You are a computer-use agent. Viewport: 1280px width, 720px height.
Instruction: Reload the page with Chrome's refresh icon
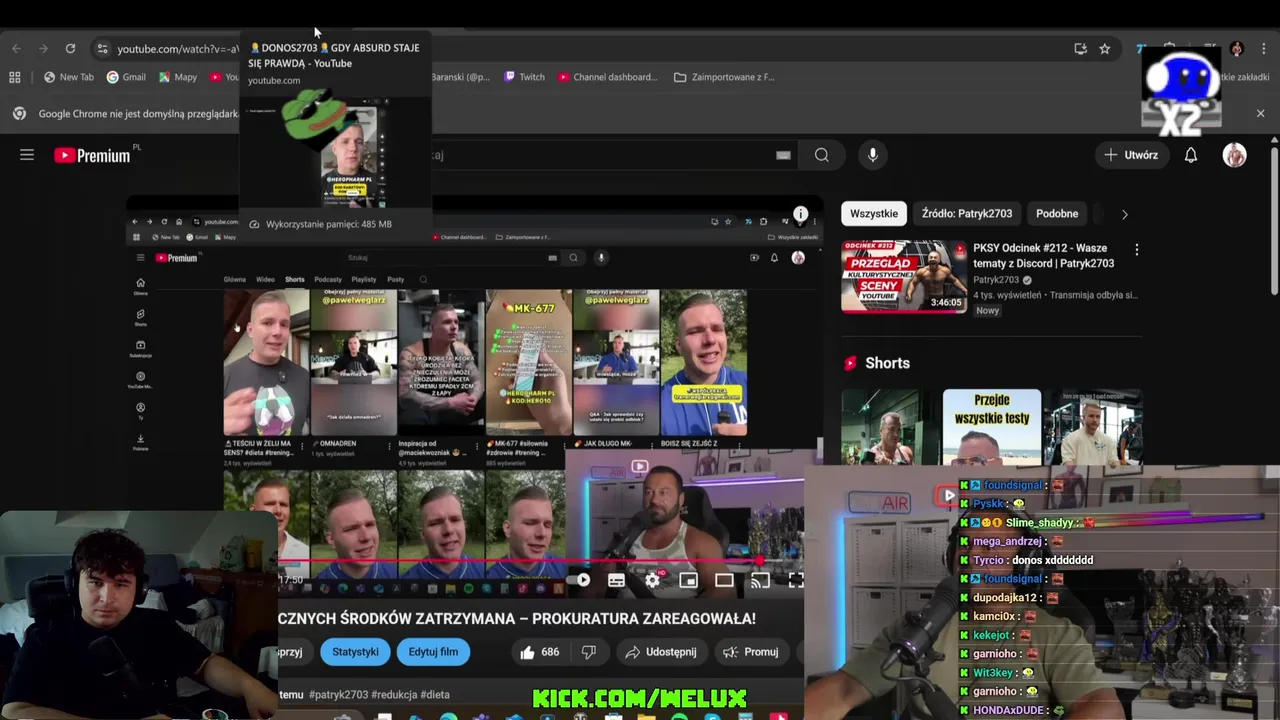(70, 48)
